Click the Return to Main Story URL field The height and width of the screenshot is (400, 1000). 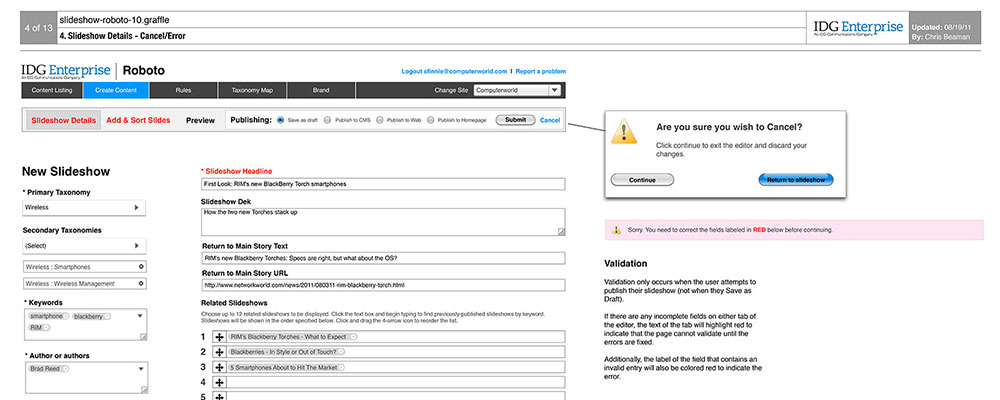coord(383,285)
